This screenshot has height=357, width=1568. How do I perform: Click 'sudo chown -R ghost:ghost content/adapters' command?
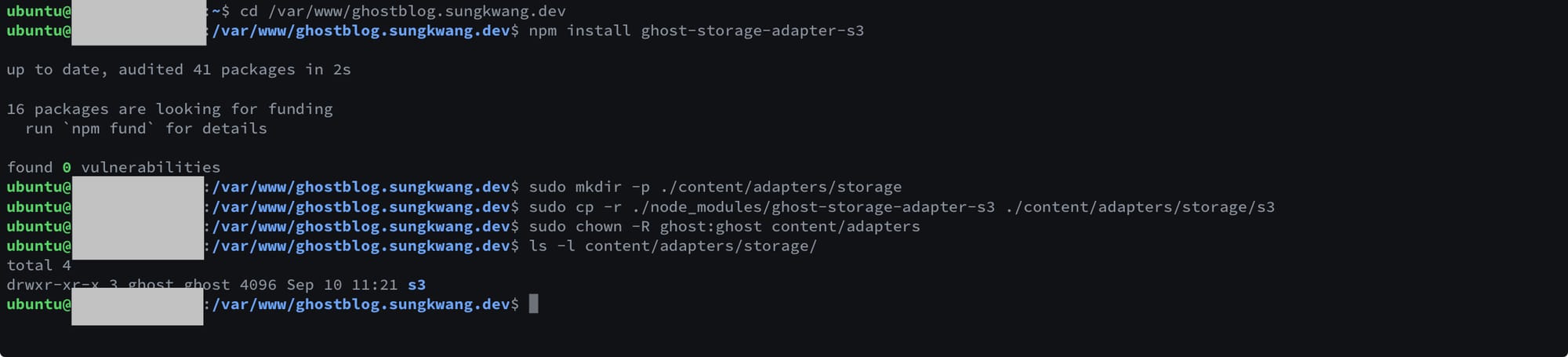coord(724,226)
